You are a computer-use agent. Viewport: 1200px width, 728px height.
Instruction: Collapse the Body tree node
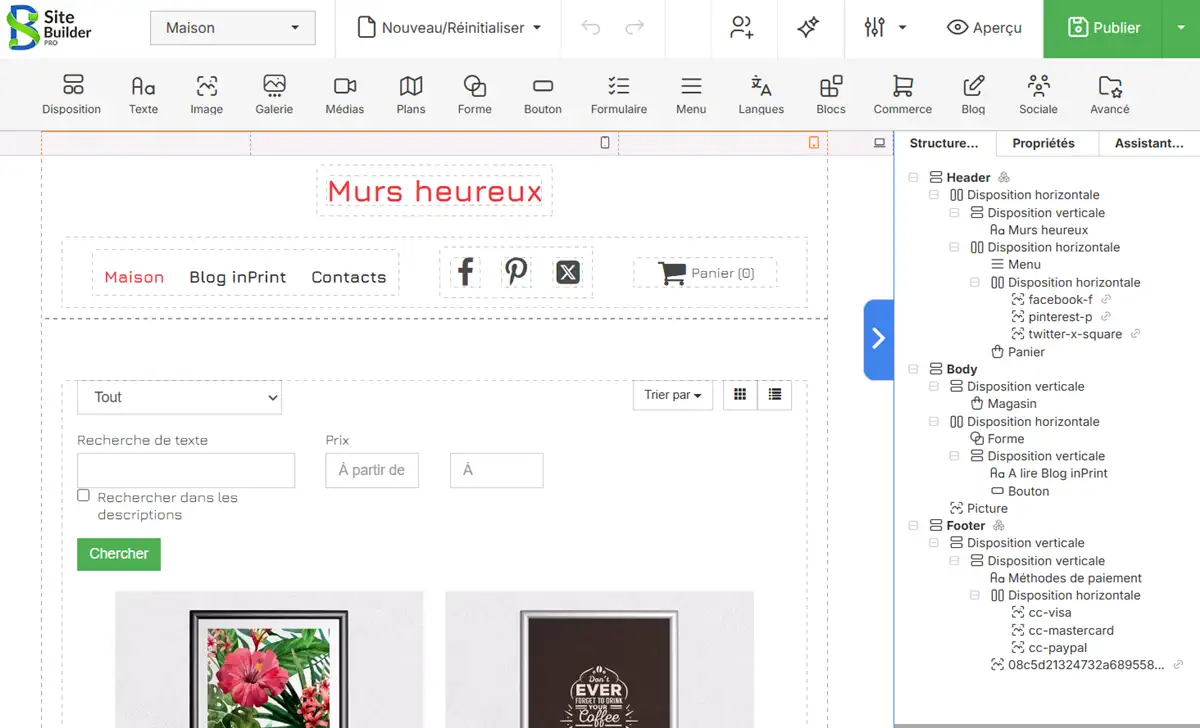tap(913, 369)
